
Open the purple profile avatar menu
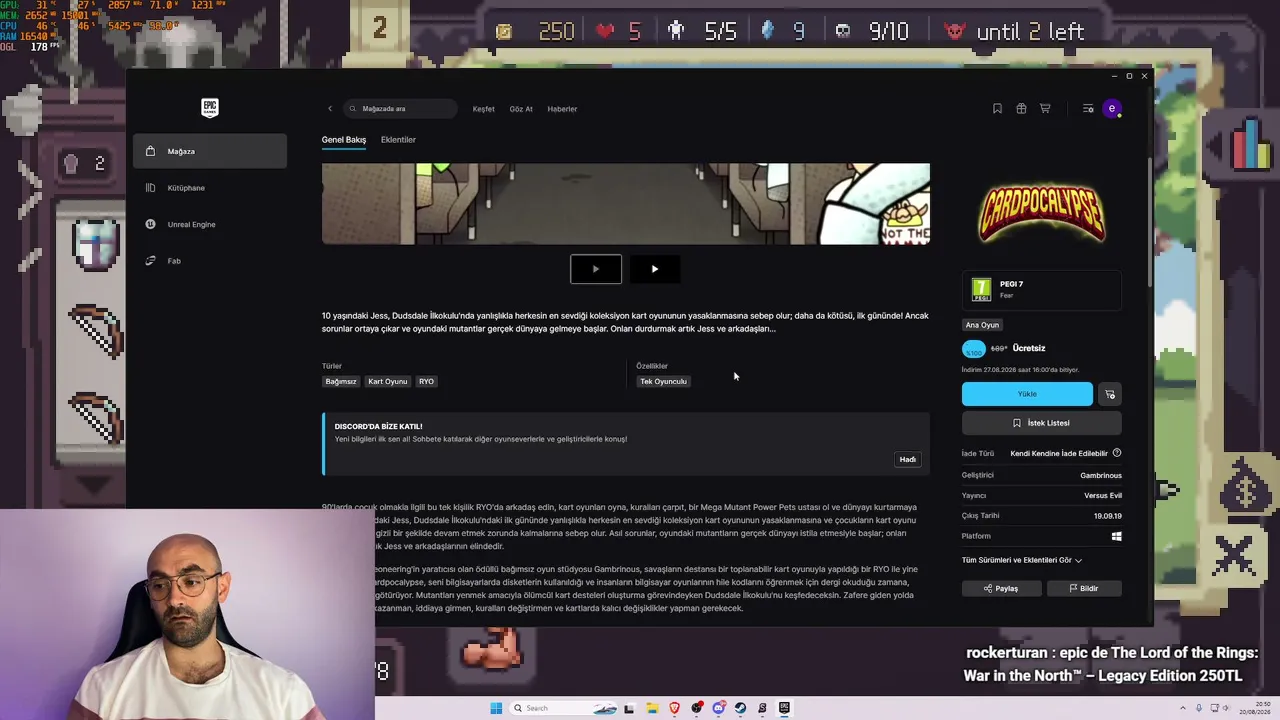pyautogui.click(x=1111, y=109)
